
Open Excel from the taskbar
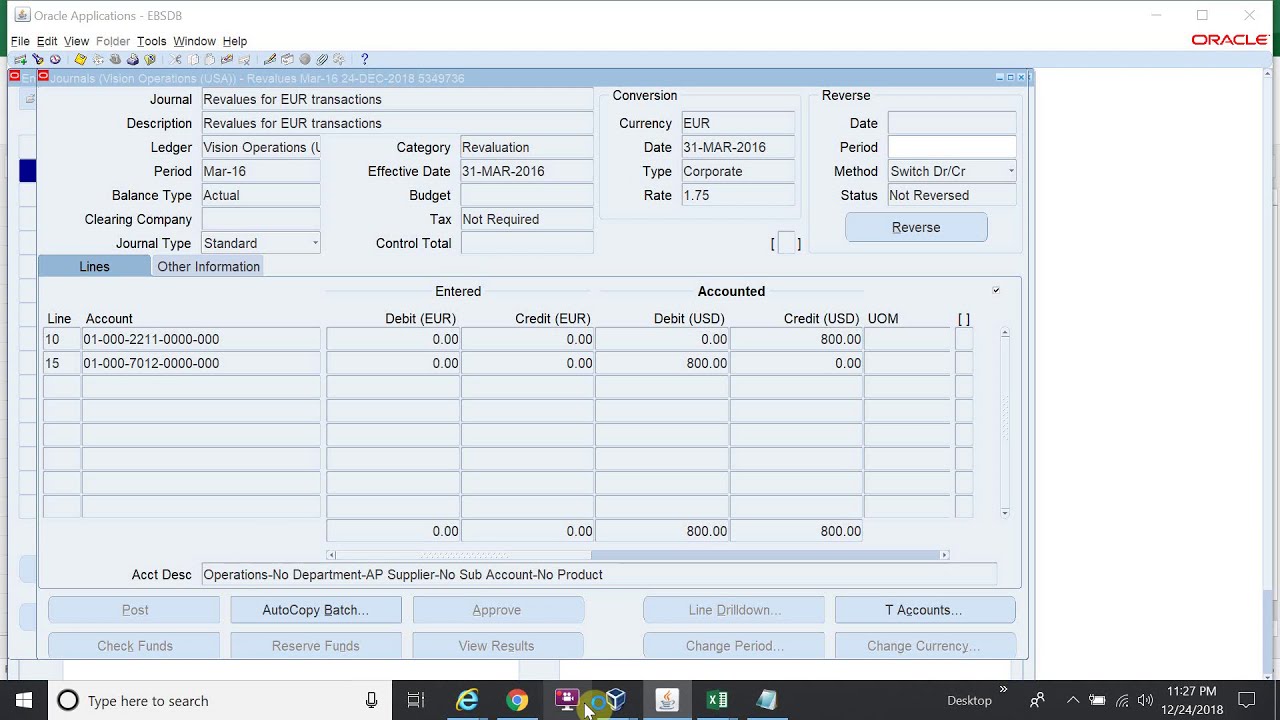(x=717, y=700)
